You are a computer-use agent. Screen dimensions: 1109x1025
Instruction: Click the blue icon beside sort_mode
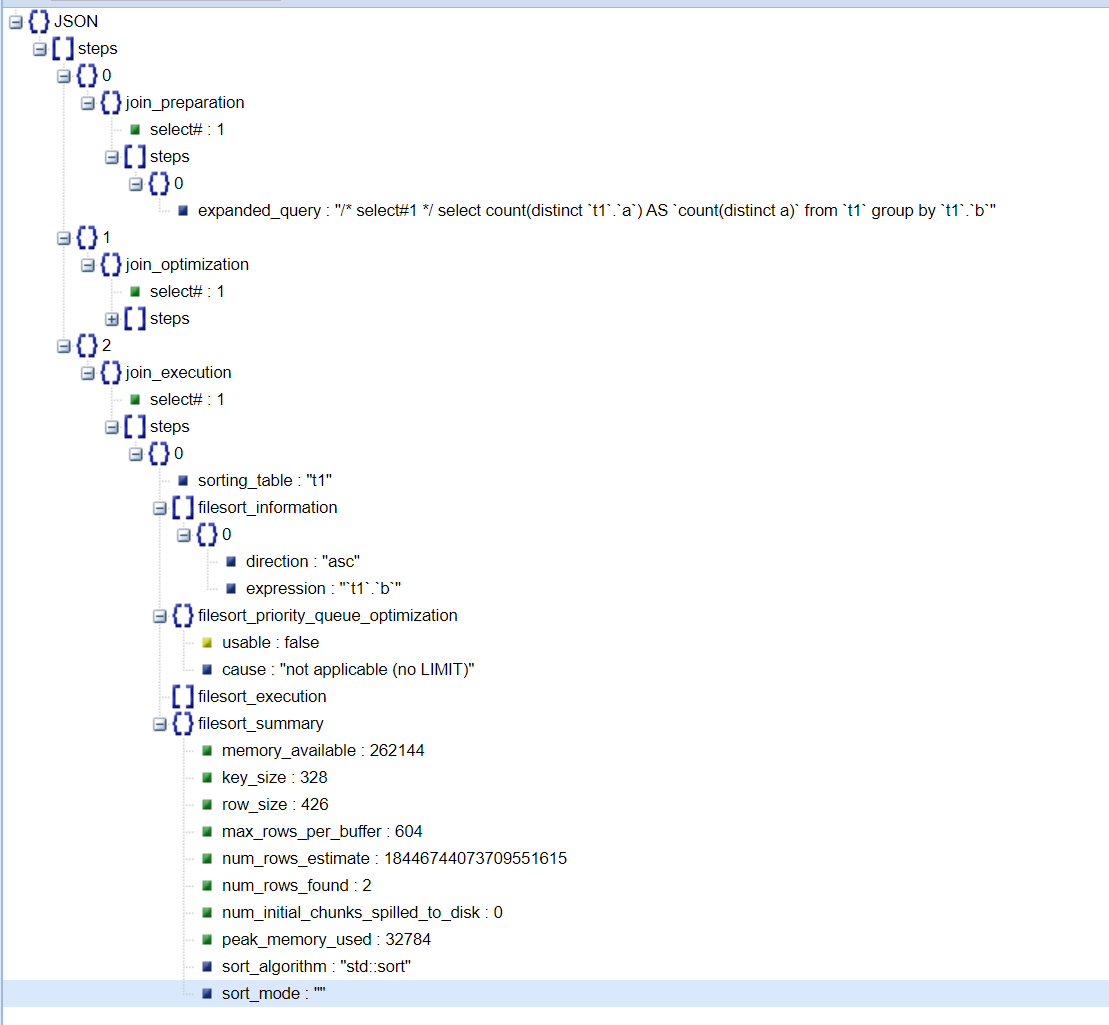(207, 994)
